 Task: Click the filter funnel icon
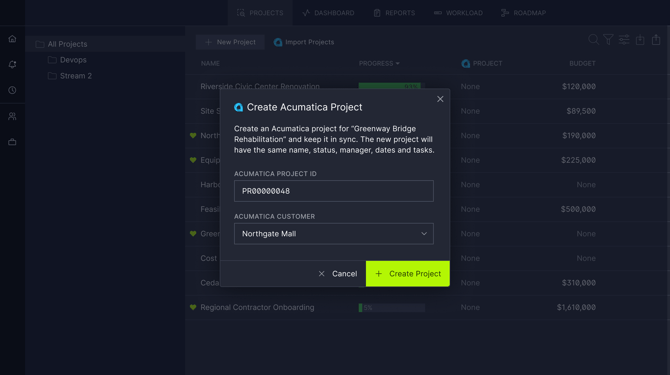point(608,40)
